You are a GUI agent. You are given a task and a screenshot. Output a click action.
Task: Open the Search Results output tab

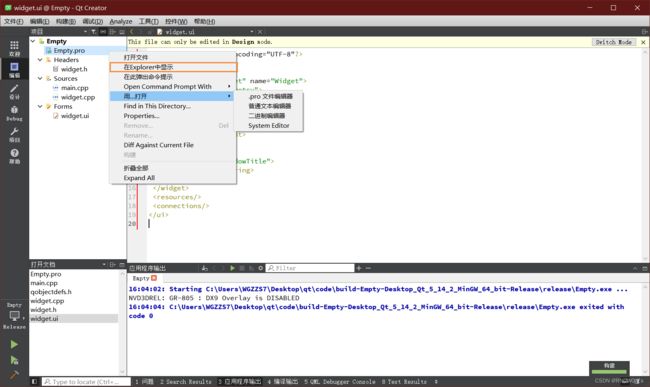tap(186, 381)
